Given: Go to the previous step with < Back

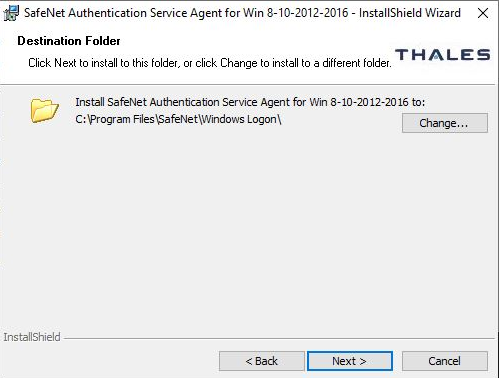Looking at the screenshot, I should point(262,361).
